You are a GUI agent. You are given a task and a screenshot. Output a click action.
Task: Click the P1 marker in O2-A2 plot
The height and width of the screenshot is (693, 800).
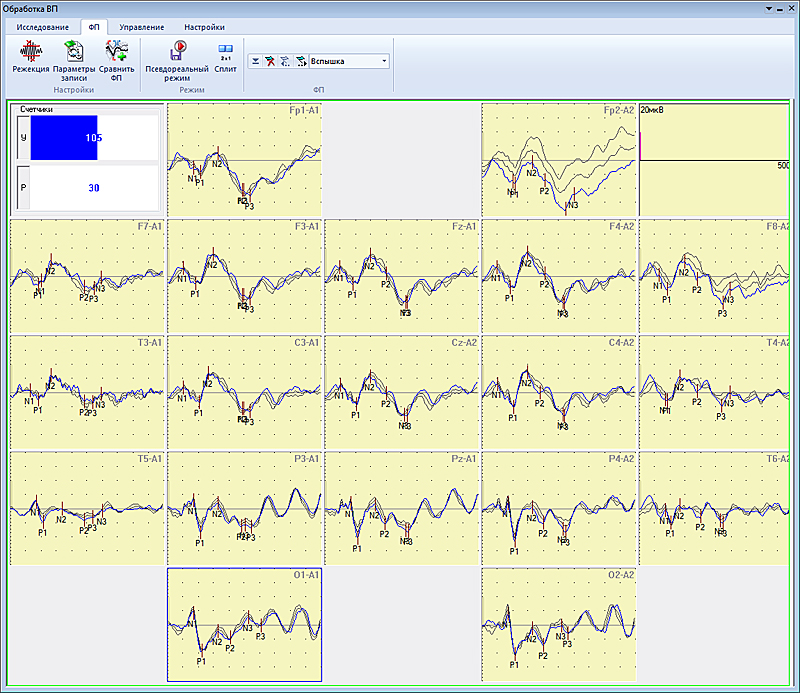point(514,665)
